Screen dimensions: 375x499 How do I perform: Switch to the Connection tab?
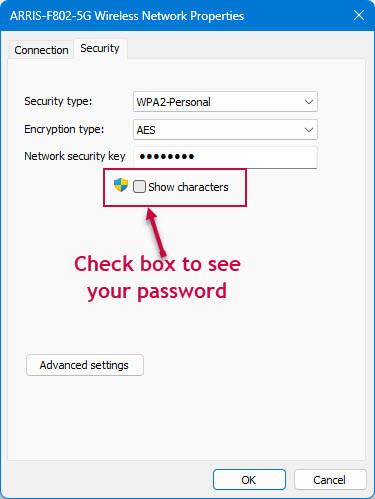(x=41, y=50)
